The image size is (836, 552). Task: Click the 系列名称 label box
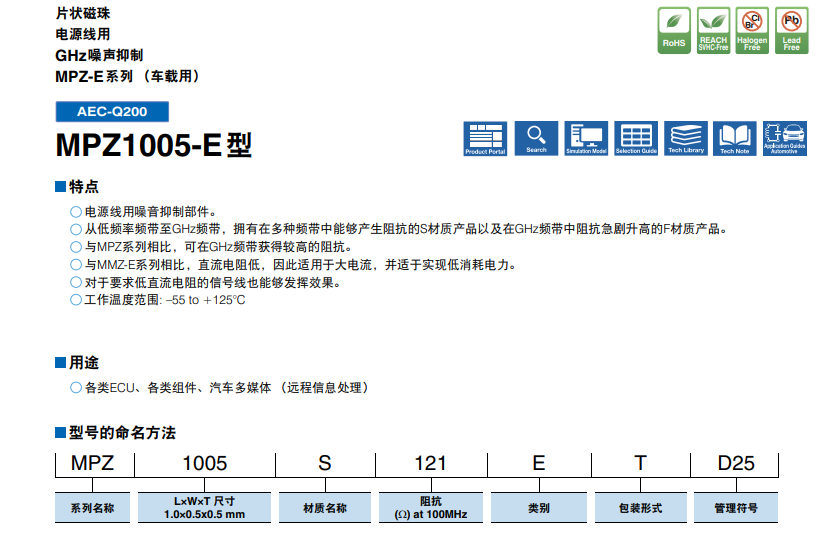(93, 508)
